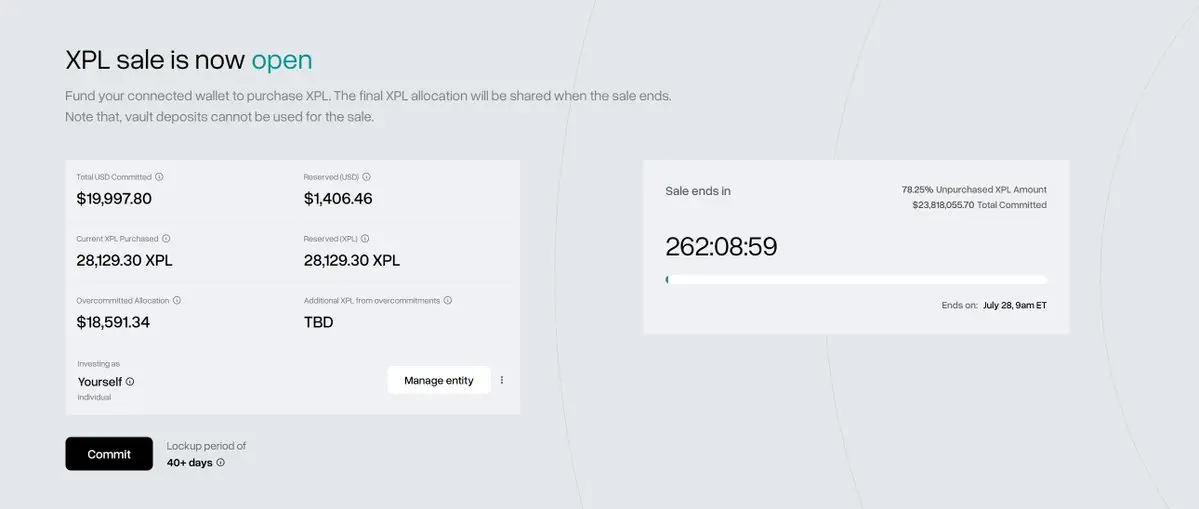Click the $18,591.34 overcommitted value
Image resolution: width=1199 pixels, height=509 pixels.
[x=113, y=323]
